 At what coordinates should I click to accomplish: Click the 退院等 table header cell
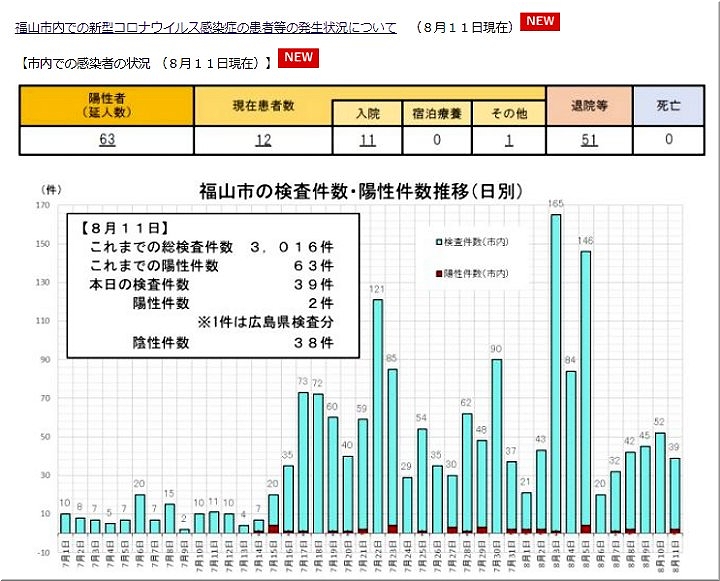(588, 106)
